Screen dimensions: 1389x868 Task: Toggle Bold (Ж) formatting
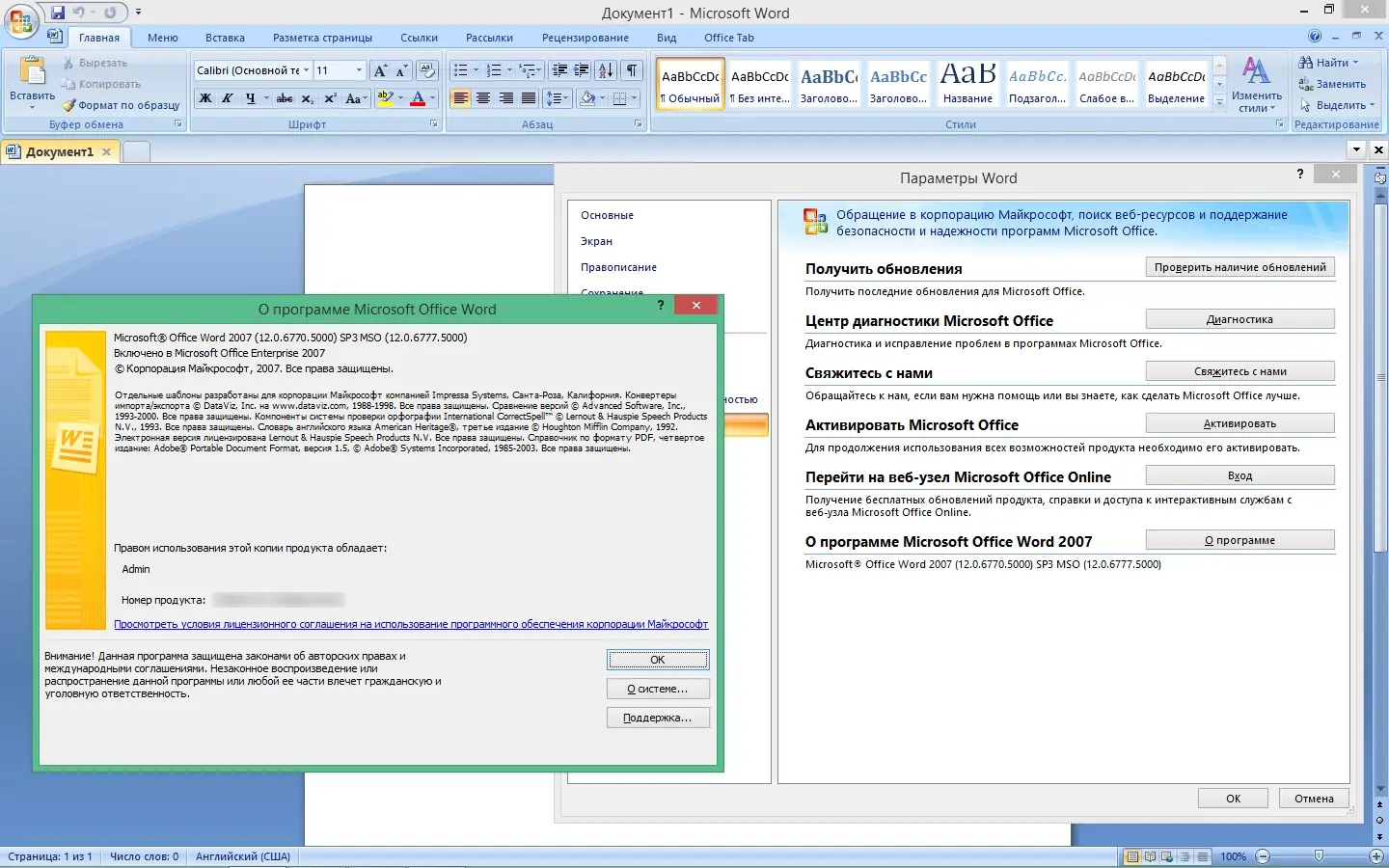pos(205,98)
